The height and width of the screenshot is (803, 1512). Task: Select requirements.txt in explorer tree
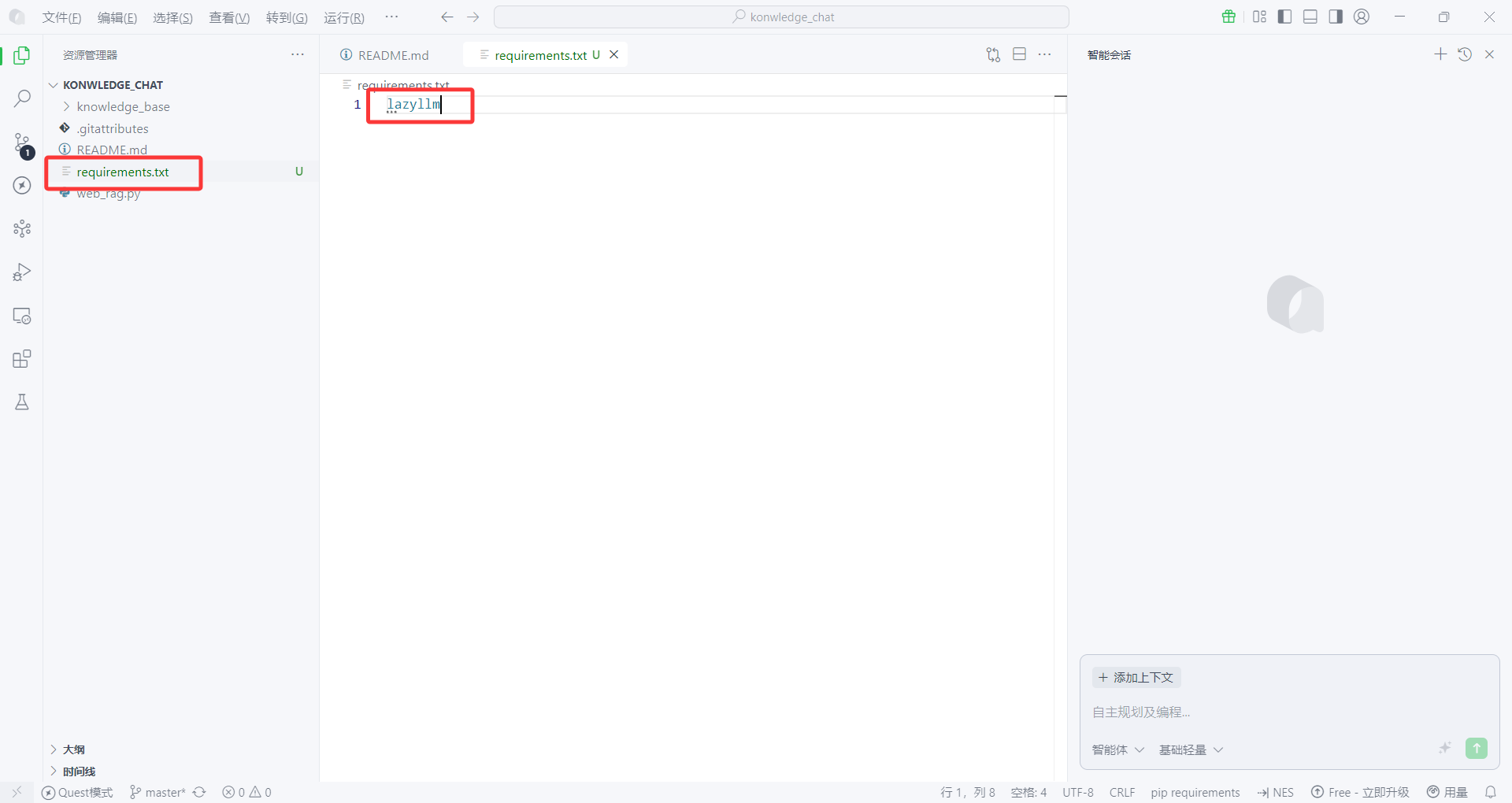123,172
